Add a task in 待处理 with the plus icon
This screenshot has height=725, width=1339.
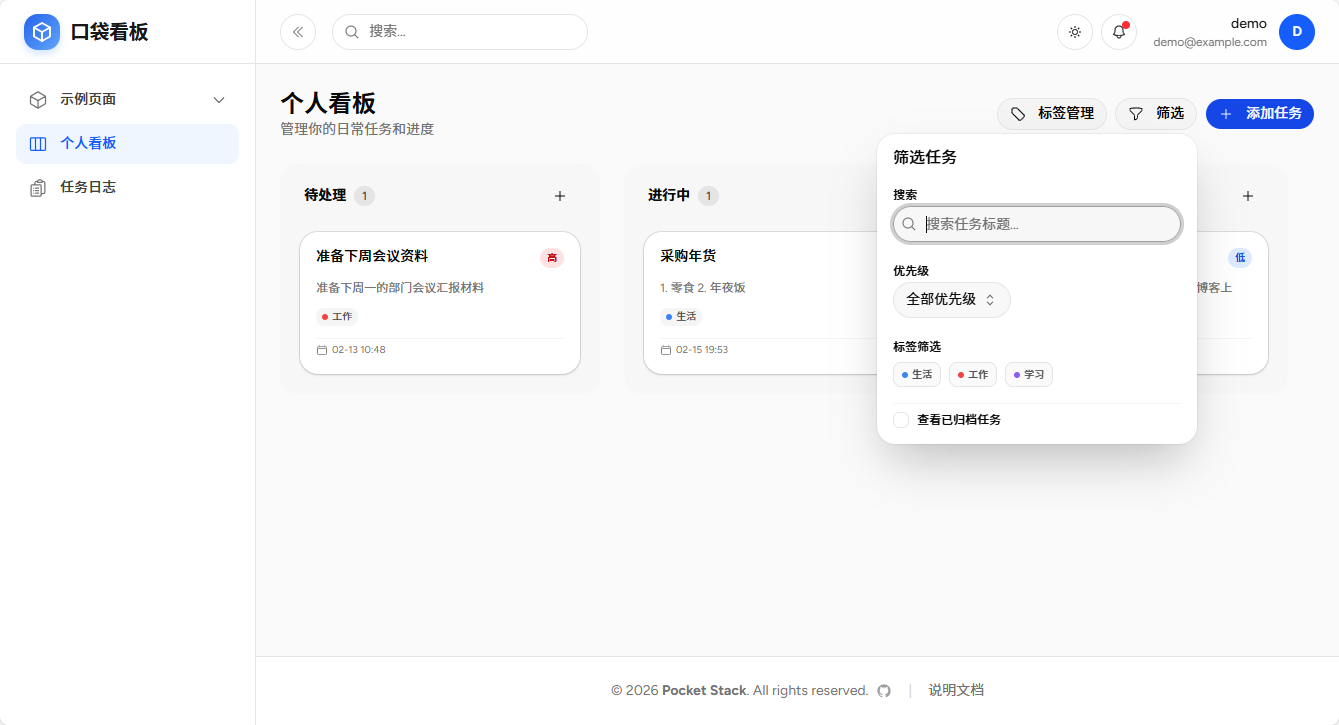pos(559,196)
